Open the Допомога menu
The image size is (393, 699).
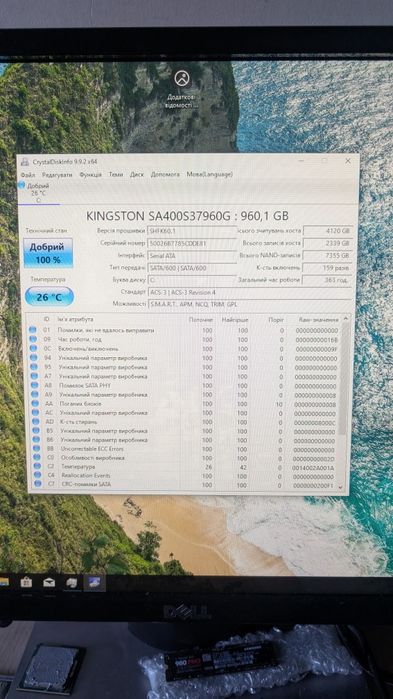[x=165, y=174]
